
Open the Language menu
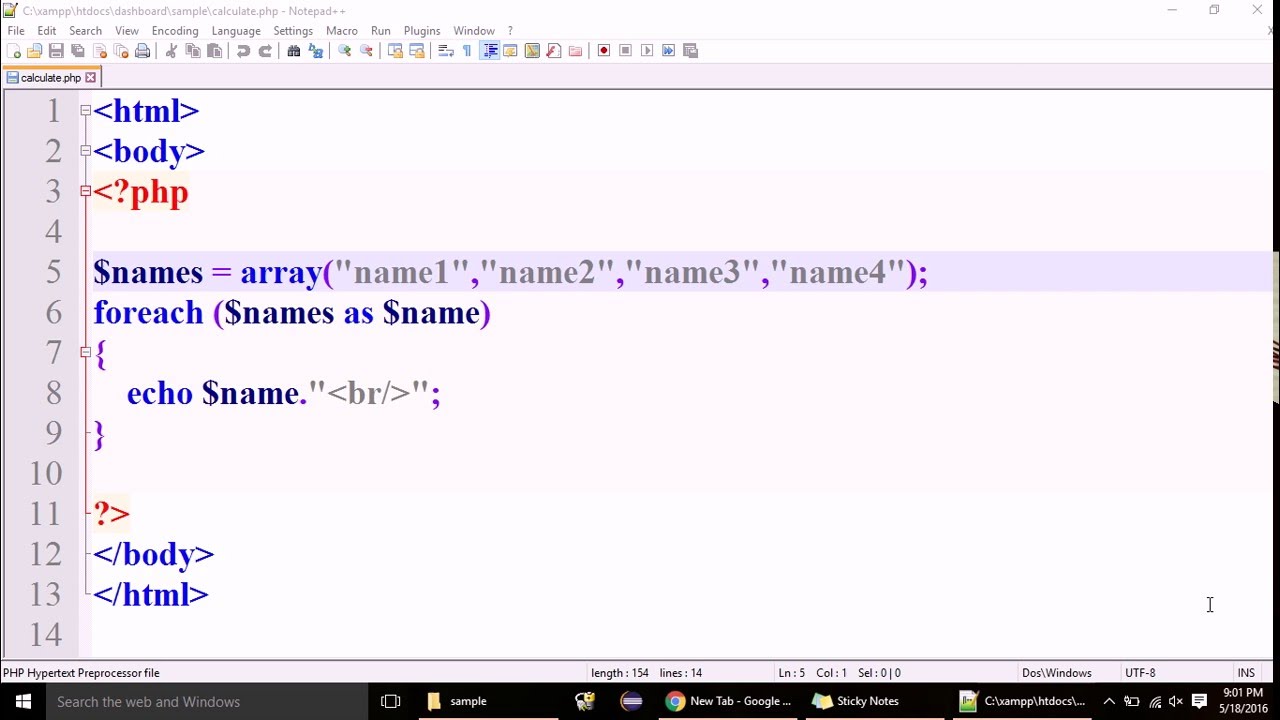point(236,31)
